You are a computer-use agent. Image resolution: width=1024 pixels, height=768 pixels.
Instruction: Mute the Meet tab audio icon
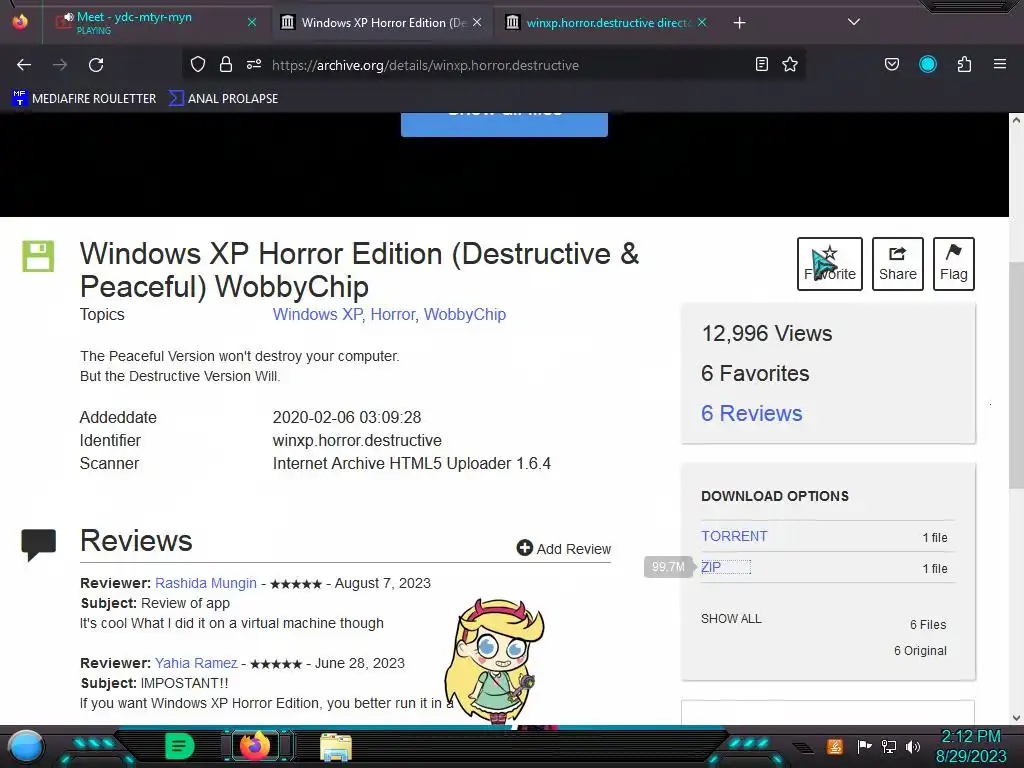(x=68, y=17)
